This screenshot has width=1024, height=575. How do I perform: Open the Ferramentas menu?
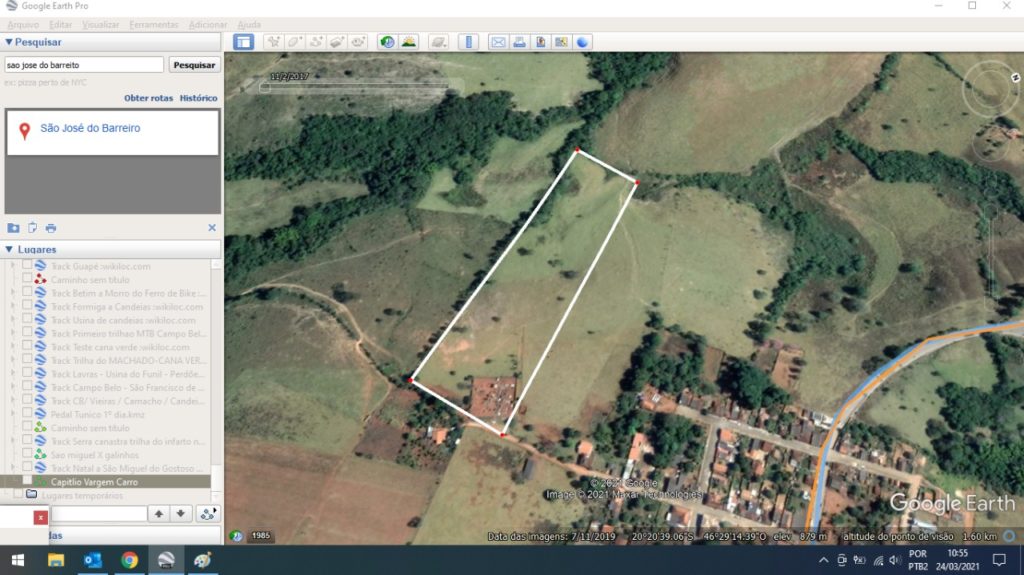point(153,25)
